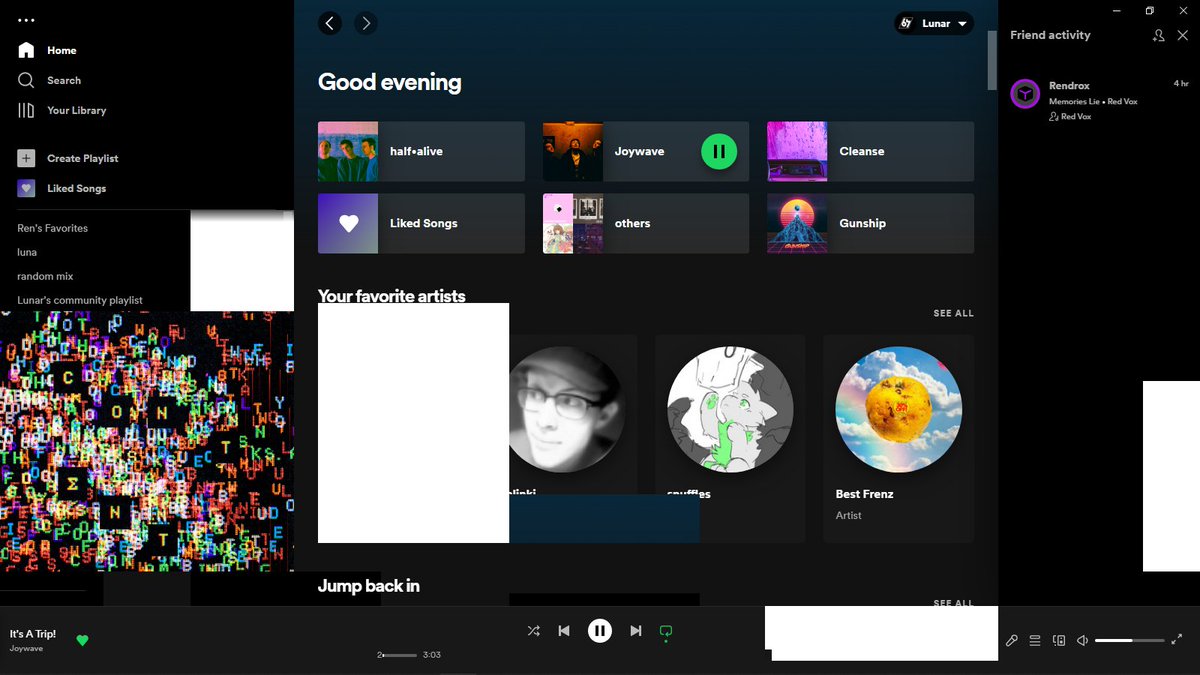
Task: Pause Joywave using green card button
Action: click(719, 152)
